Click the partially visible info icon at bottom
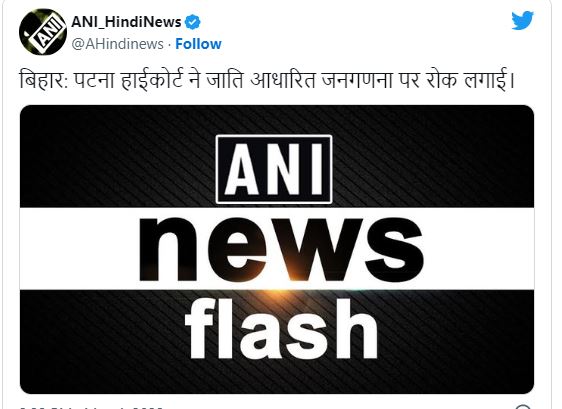 point(523,406)
